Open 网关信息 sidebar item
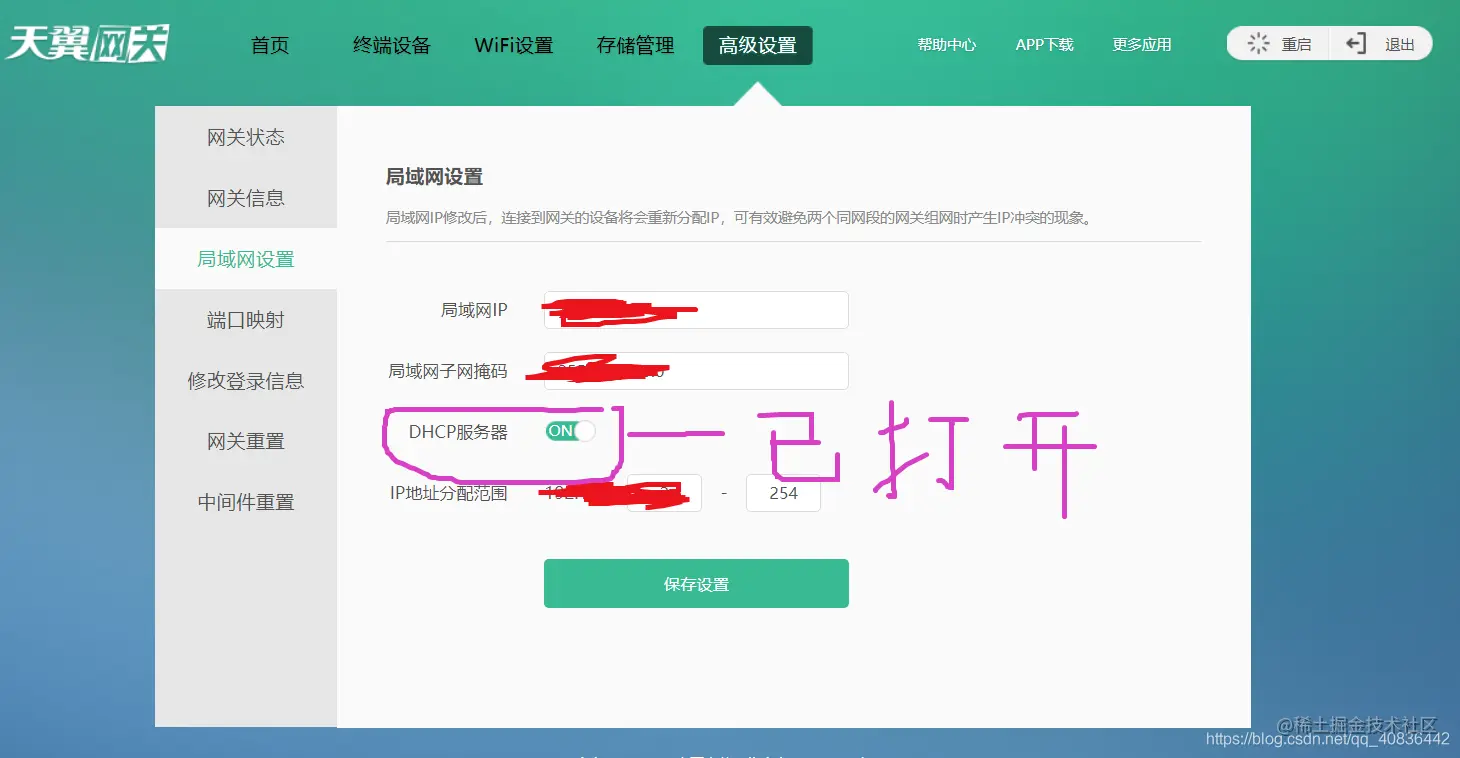Screen dimensions: 1460x758 (246, 198)
